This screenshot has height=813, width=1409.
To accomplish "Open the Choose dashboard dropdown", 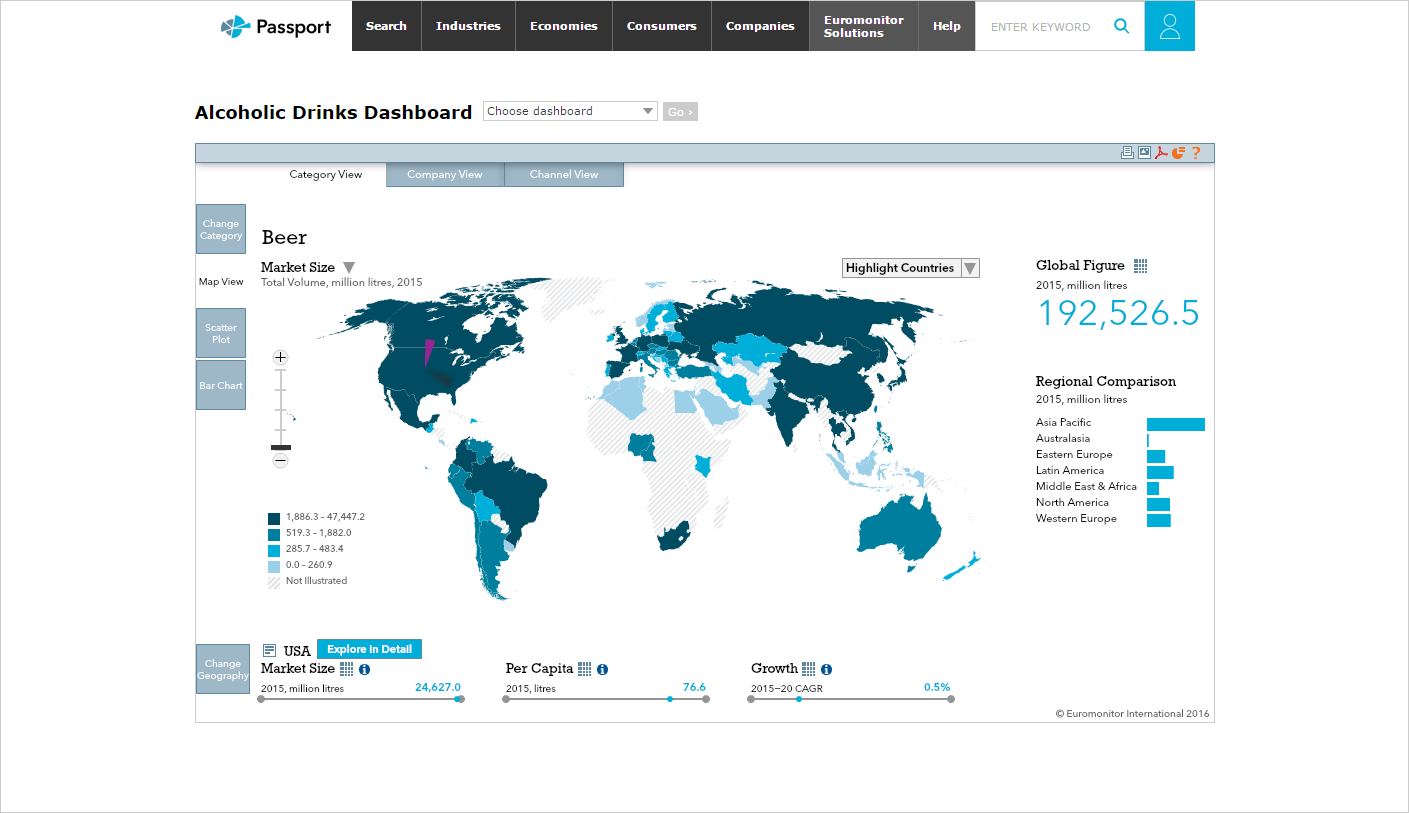I will 570,111.
